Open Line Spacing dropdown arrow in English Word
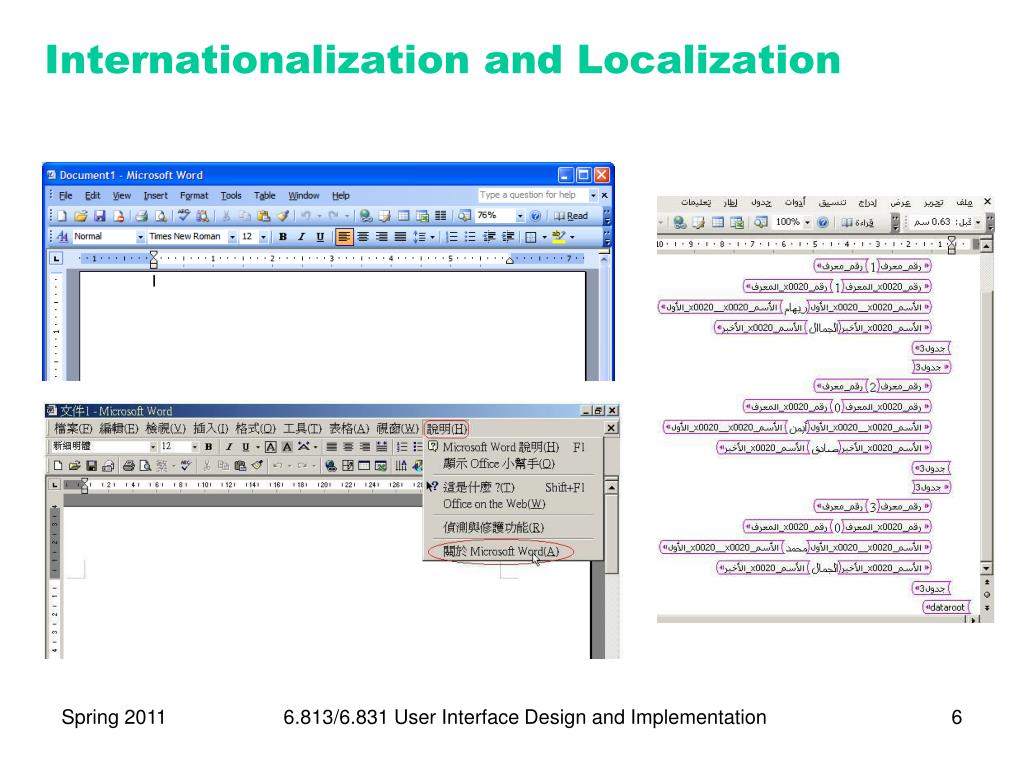Screen dimensions: 1024x768 coord(432,237)
